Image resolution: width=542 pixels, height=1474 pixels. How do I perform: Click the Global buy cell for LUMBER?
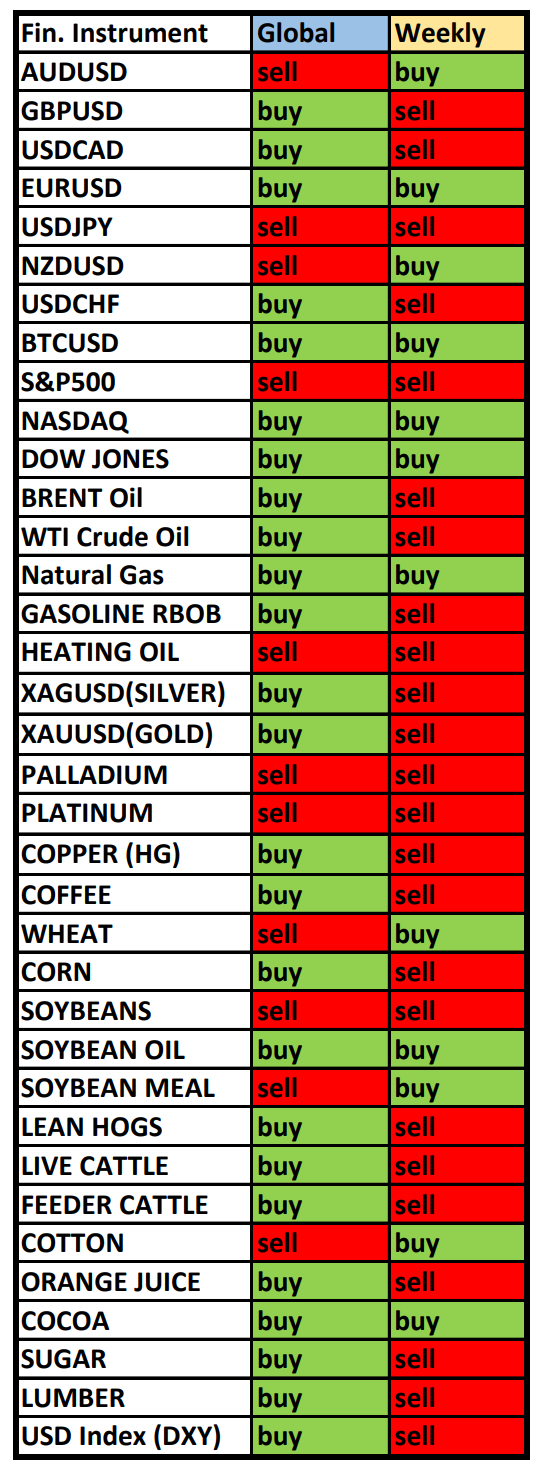click(320, 1398)
